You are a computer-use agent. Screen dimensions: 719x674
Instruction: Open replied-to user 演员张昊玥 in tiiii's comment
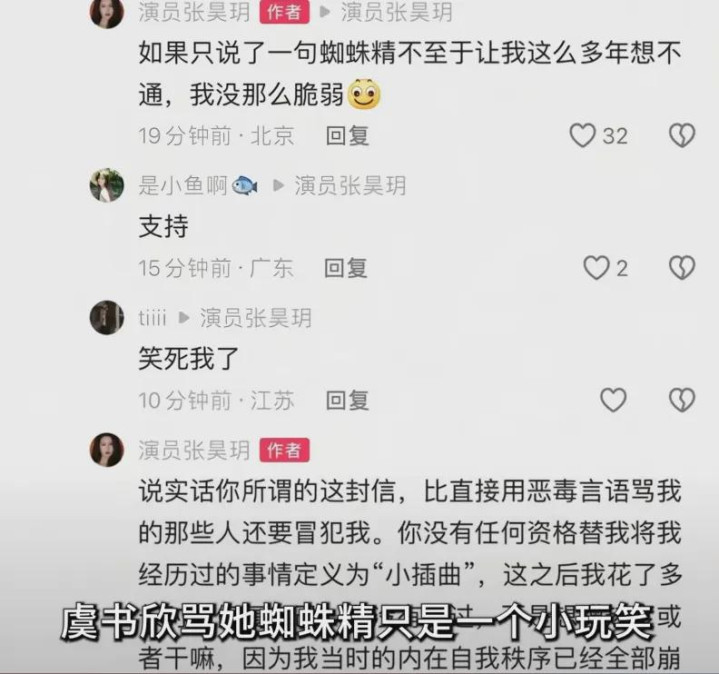tap(255, 318)
